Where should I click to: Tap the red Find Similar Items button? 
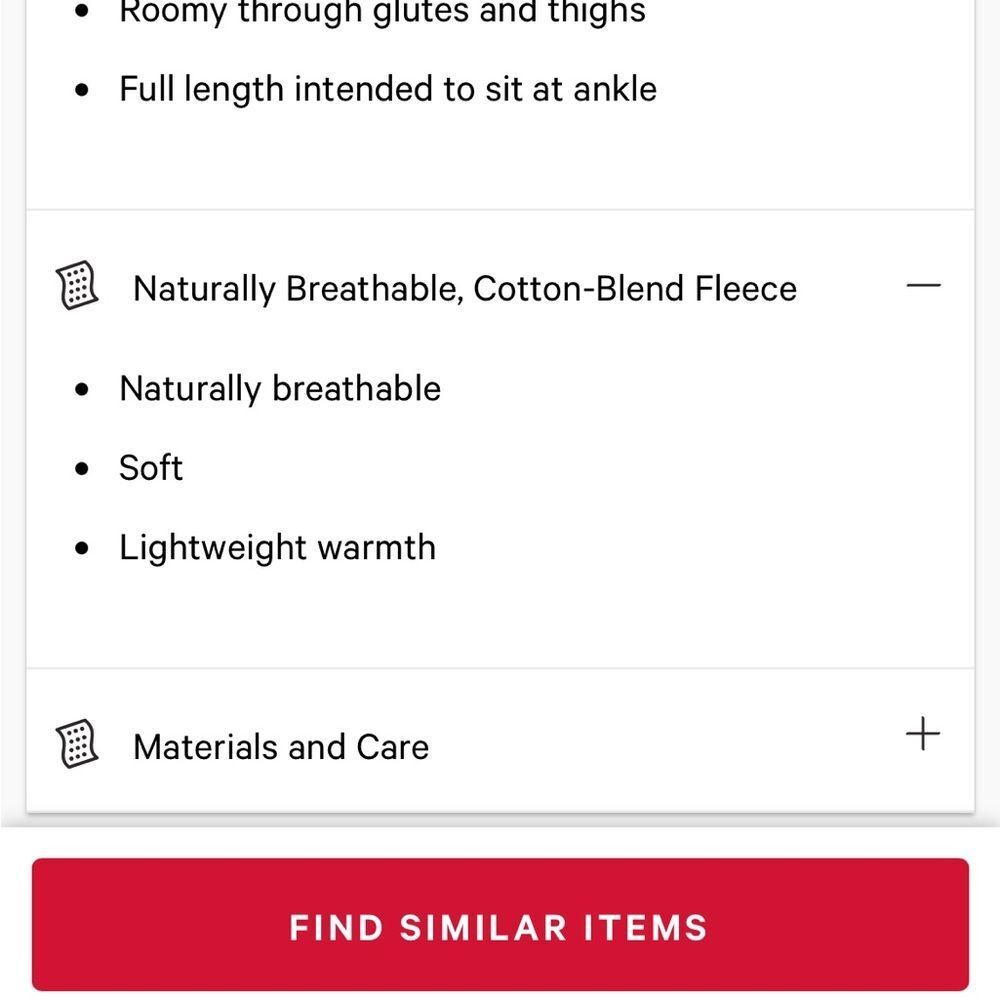point(500,924)
